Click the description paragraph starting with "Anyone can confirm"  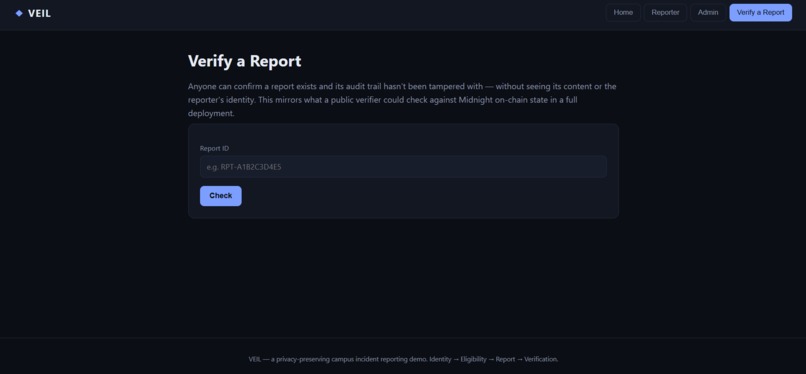tap(403, 100)
